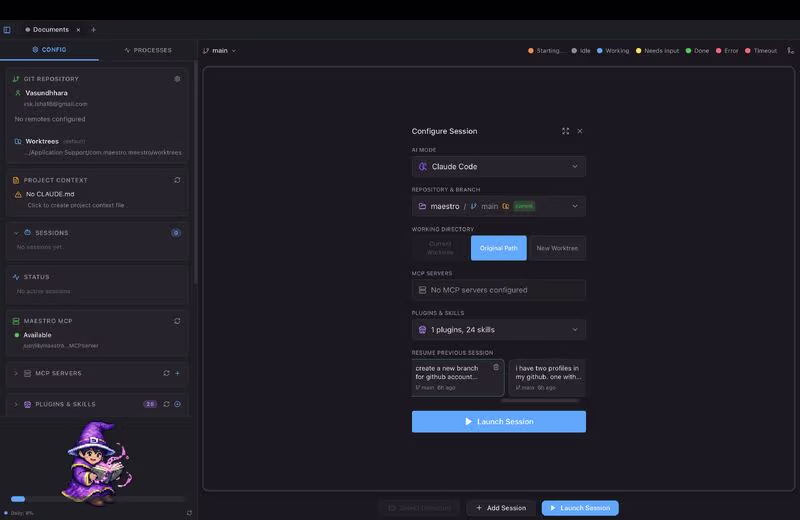Screen dimensions: 800x520
Task: Click the daily usage progress bar
Action: pyautogui.click(x=97, y=499)
